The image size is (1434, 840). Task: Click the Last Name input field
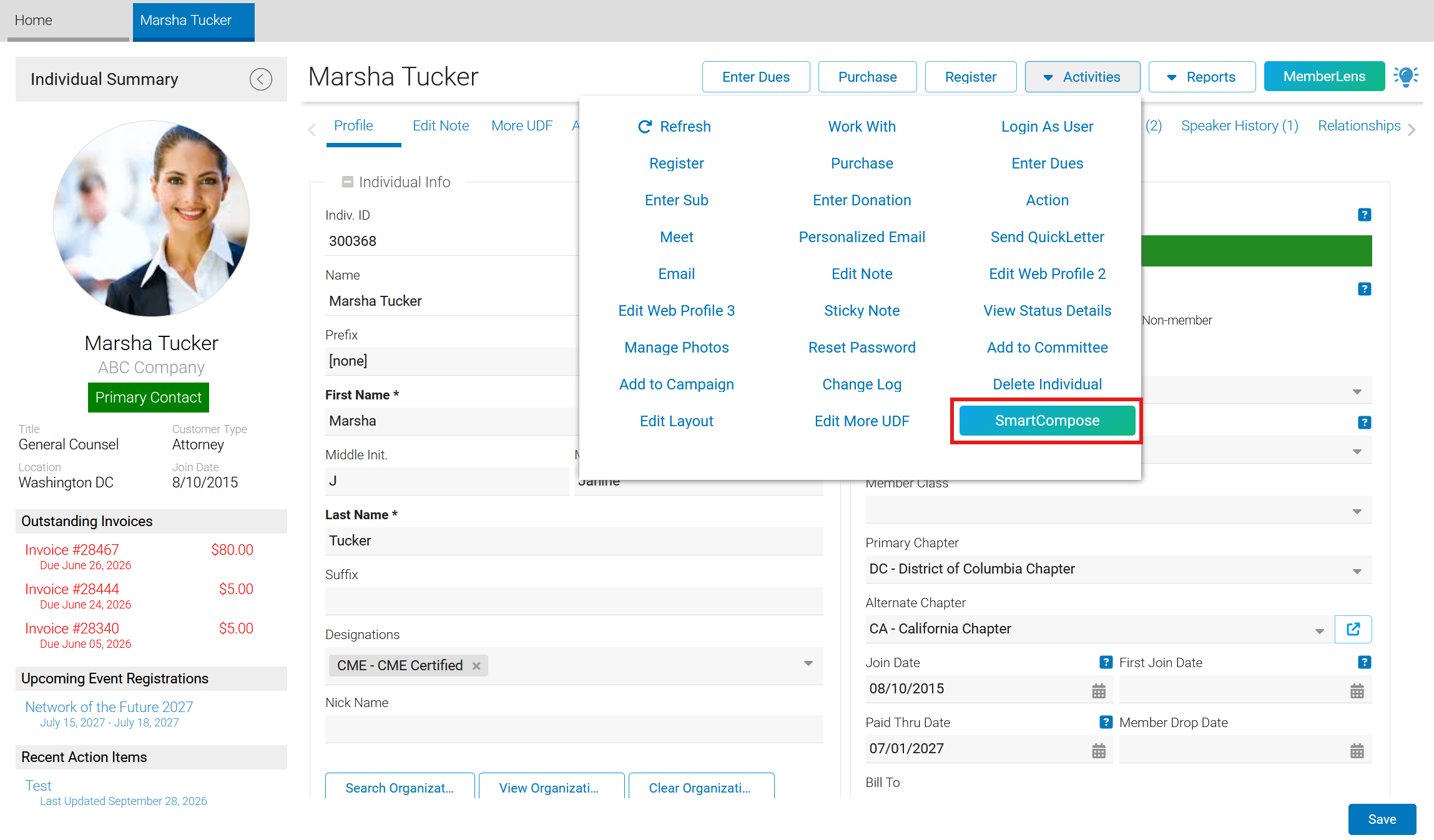574,541
